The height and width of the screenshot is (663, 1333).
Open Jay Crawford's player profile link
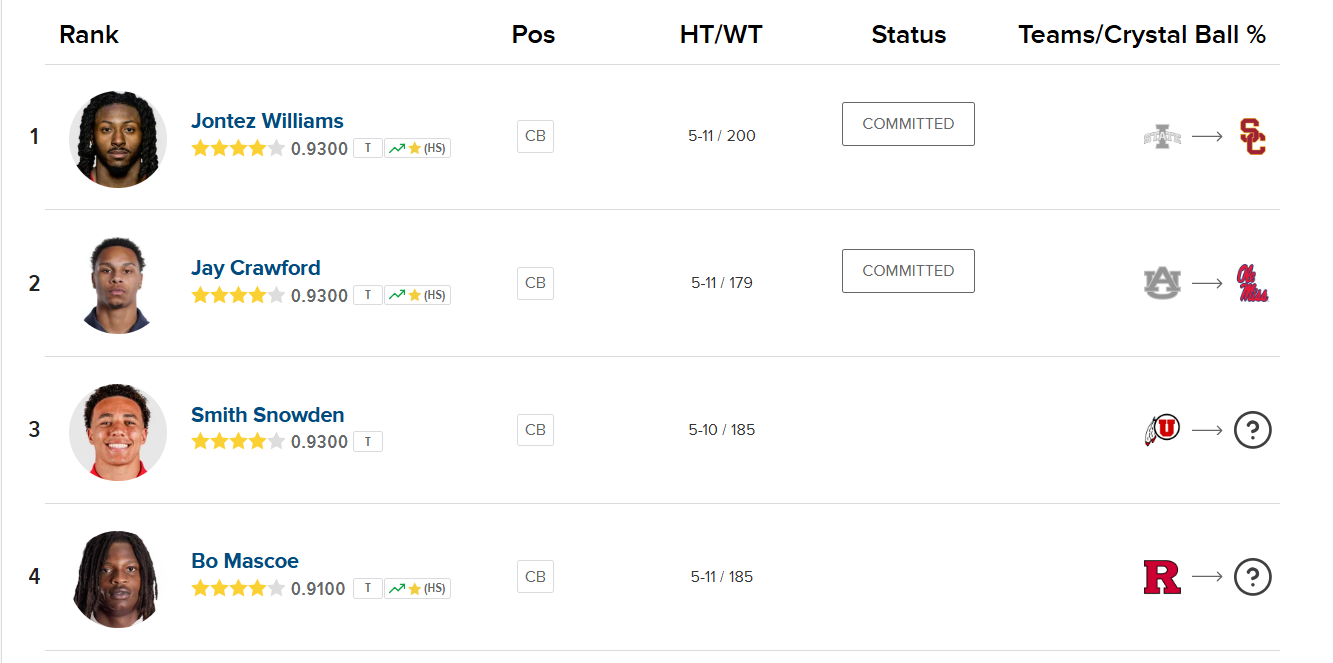[256, 268]
